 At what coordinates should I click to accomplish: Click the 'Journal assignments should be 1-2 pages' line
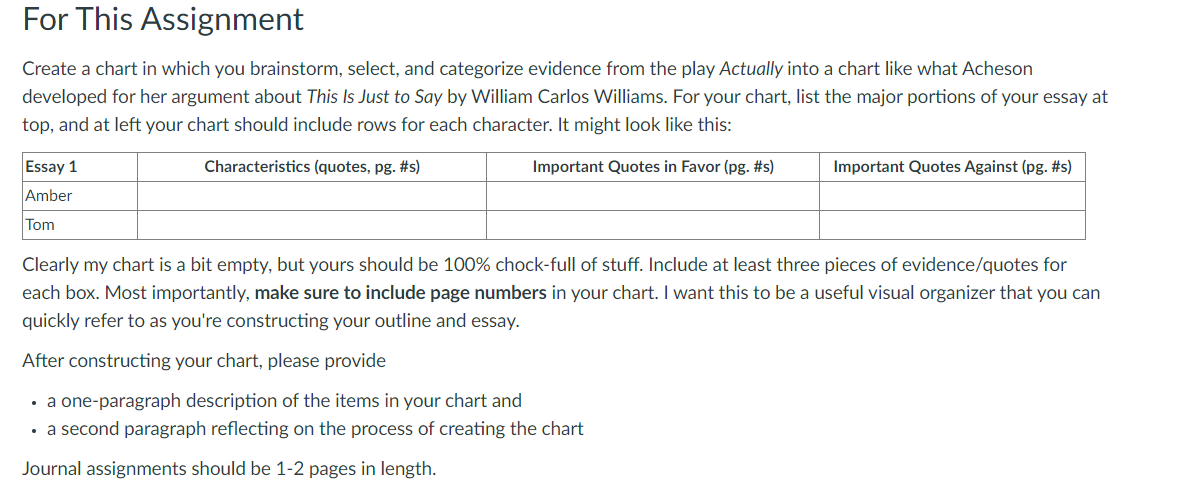229,469
